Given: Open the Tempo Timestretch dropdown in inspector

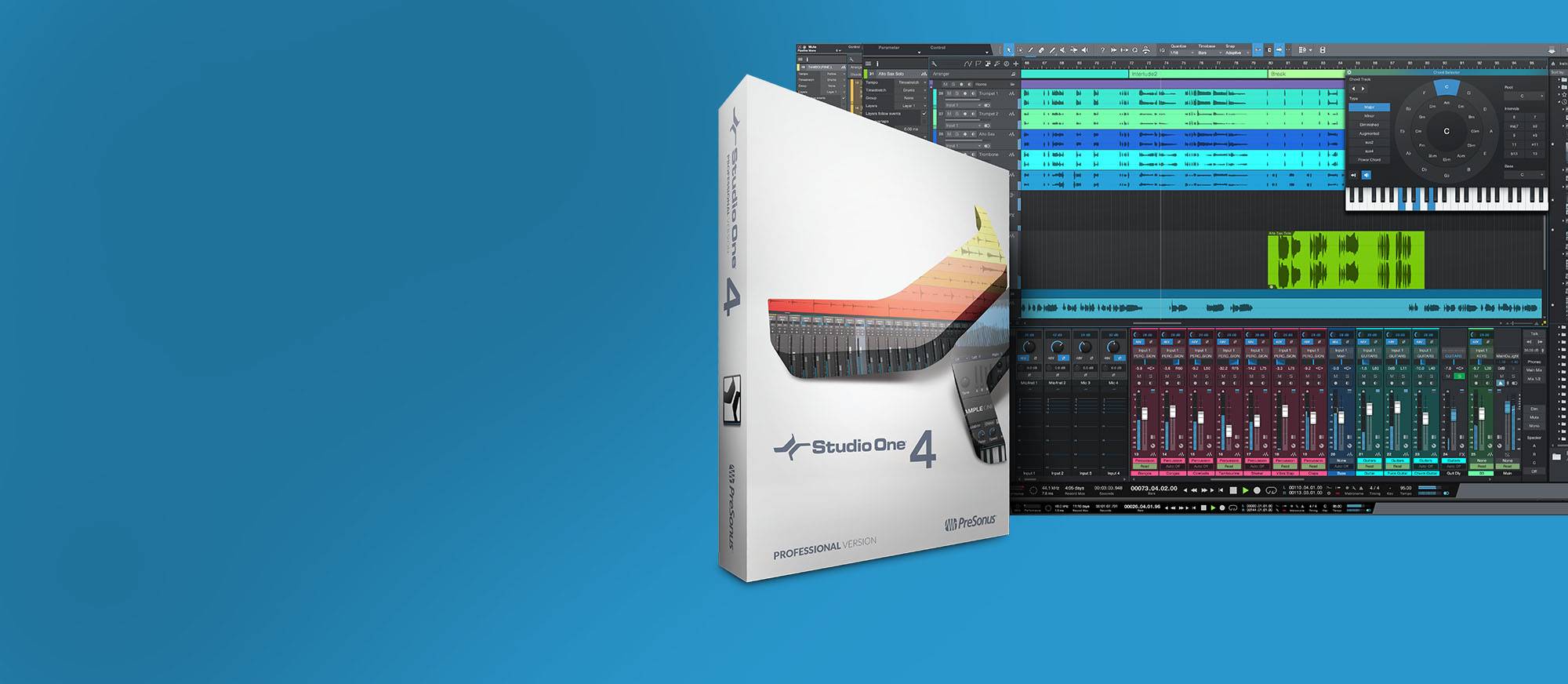Looking at the screenshot, I should pos(911,82).
